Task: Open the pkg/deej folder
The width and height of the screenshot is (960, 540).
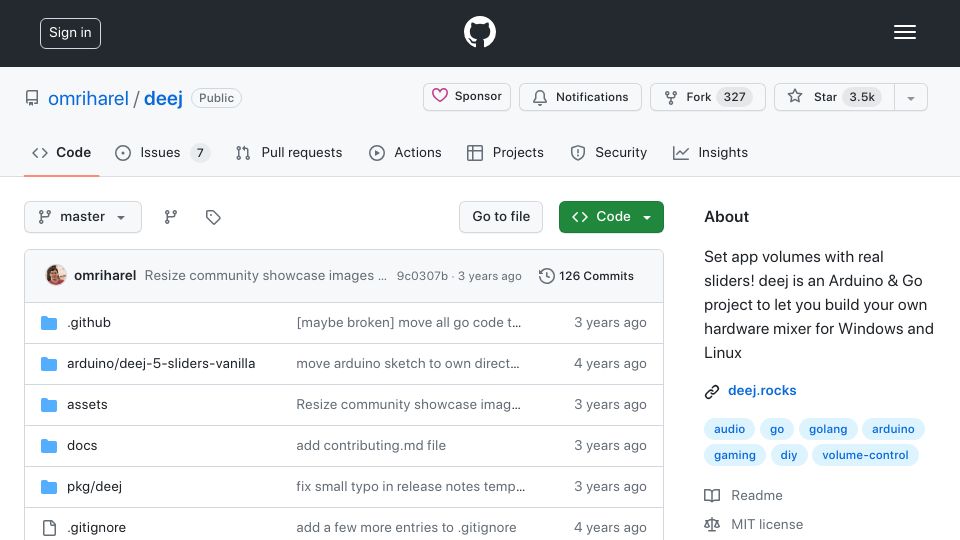Action: coord(94,487)
